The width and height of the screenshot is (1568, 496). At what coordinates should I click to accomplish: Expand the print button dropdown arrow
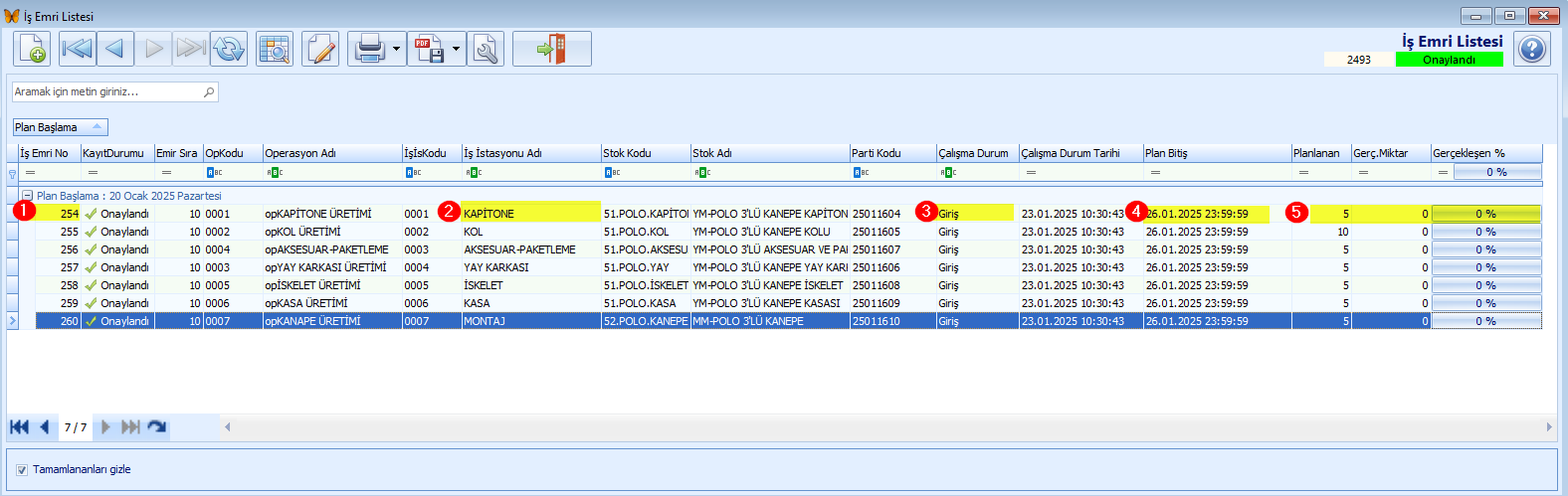pos(396,49)
